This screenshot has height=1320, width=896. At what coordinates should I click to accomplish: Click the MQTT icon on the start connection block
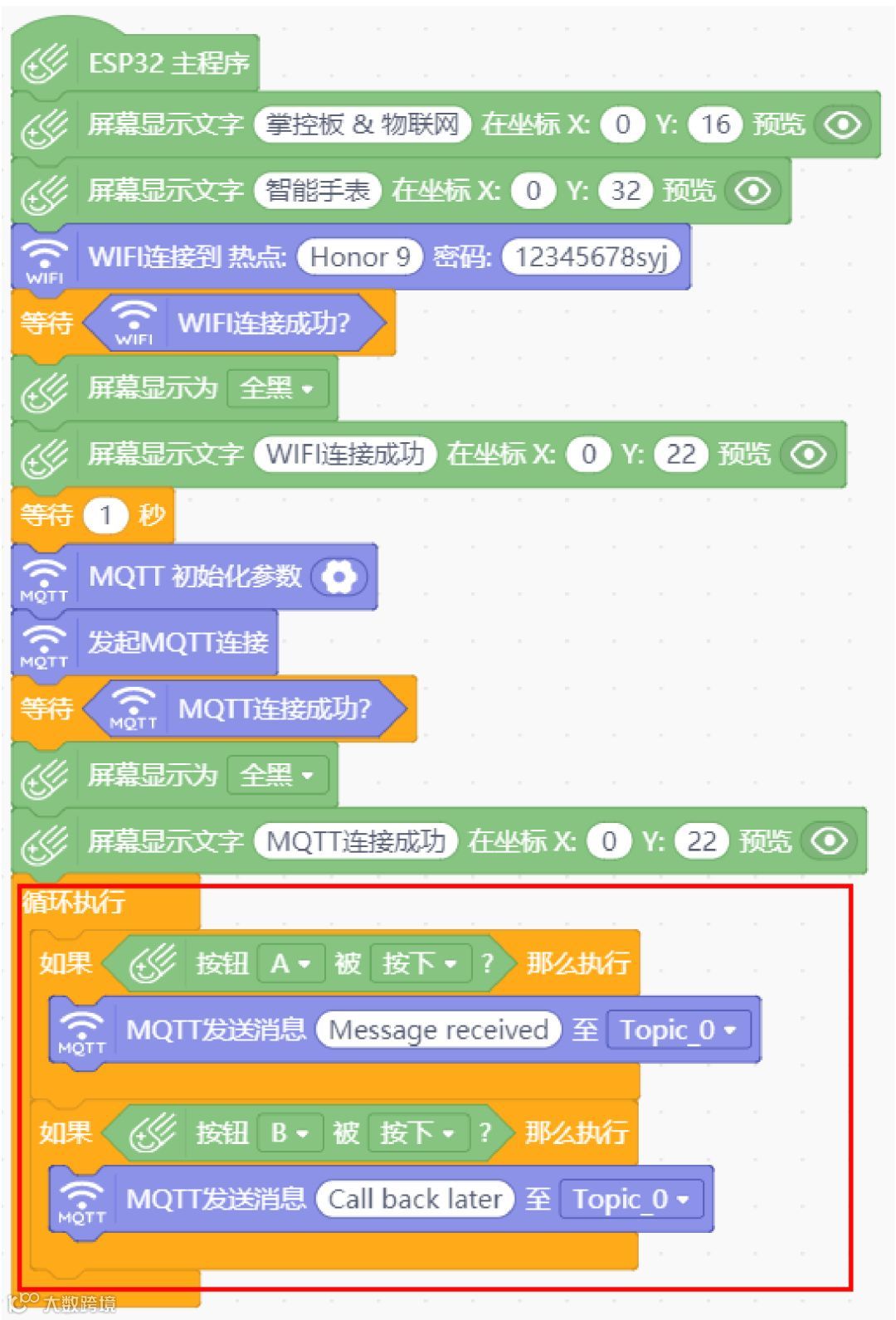tap(44, 644)
